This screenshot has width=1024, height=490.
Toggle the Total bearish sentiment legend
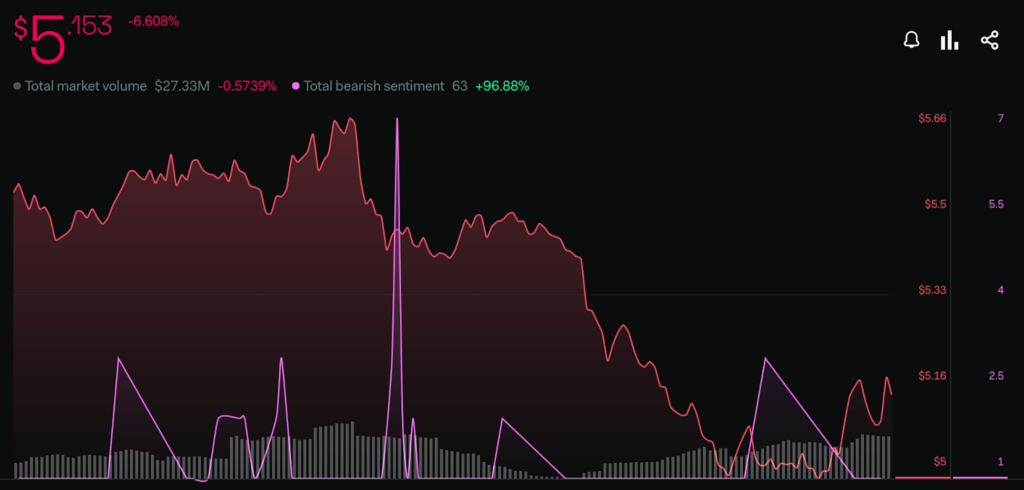click(x=374, y=86)
